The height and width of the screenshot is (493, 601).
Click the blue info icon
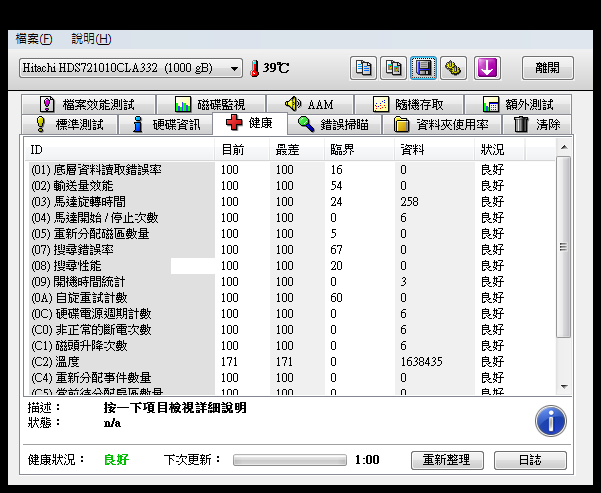coord(551,421)
